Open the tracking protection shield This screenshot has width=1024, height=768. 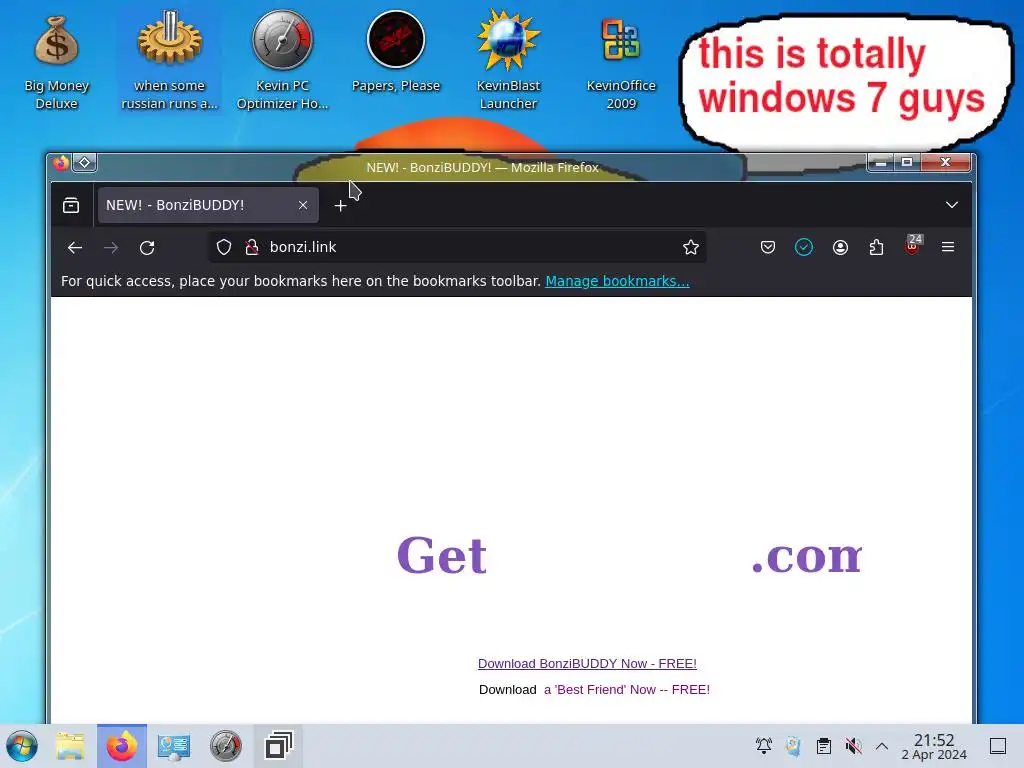click(x=224, y=248)
